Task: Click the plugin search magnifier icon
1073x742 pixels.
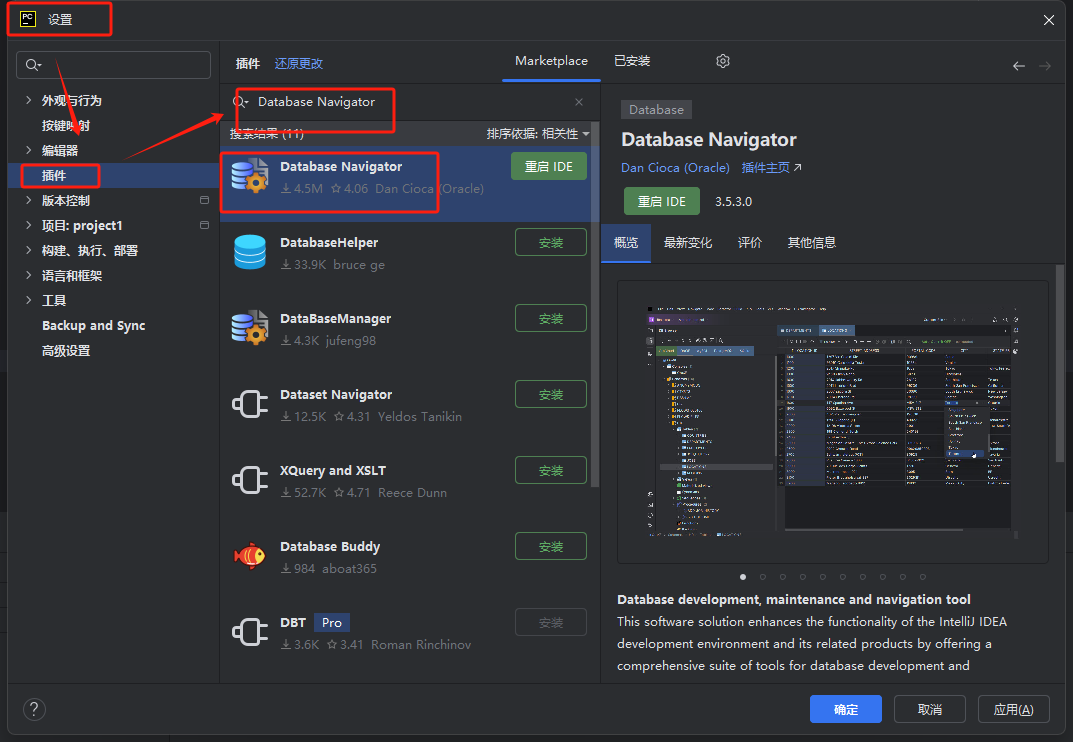Action: coord(240,102)
